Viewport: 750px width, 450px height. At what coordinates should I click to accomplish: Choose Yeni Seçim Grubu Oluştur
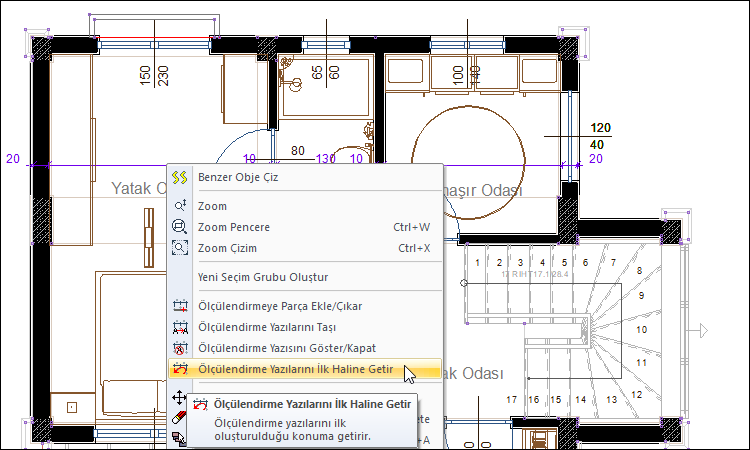(x=262, y=276)
